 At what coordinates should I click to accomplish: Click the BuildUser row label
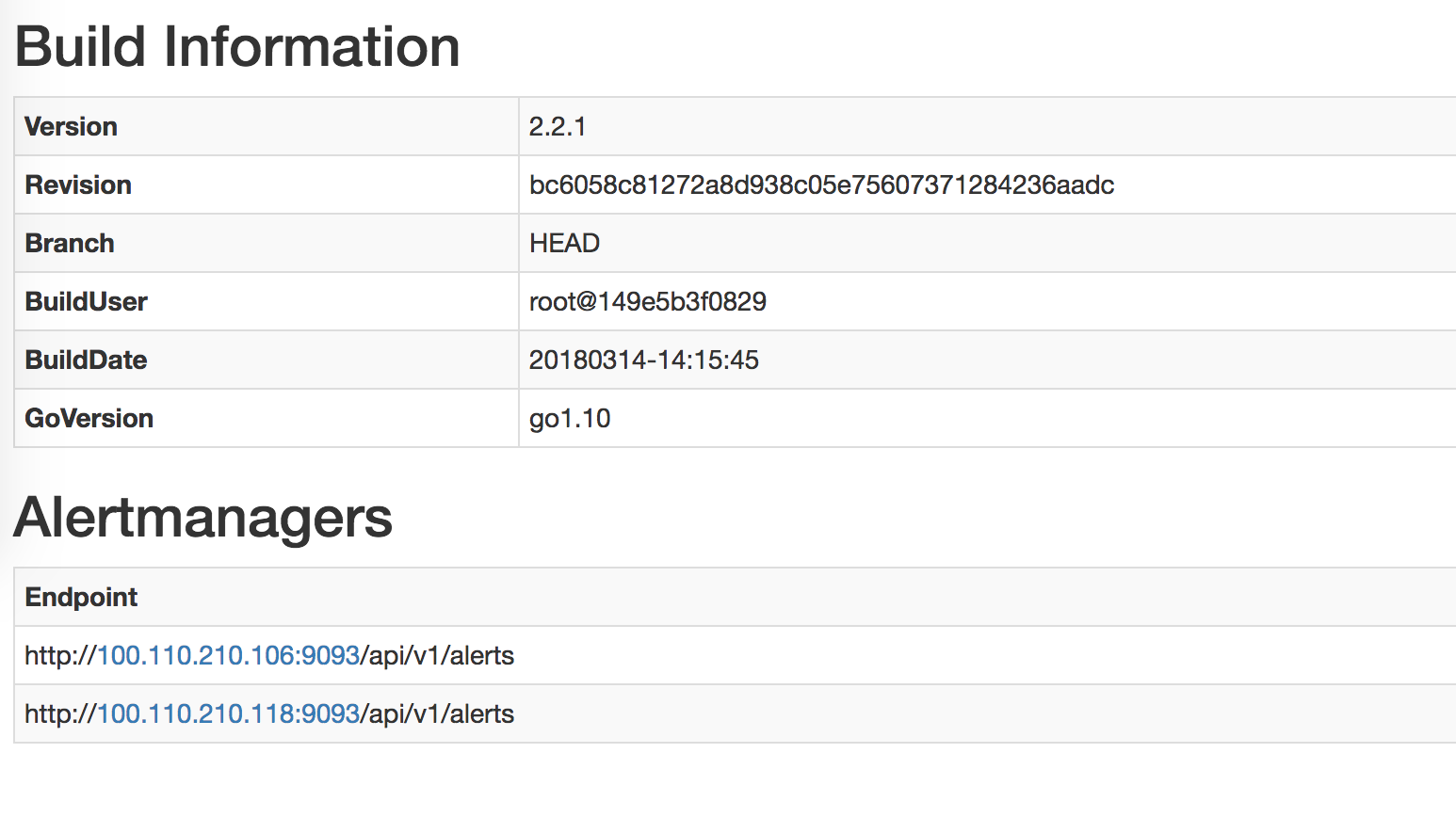[86, 301]
